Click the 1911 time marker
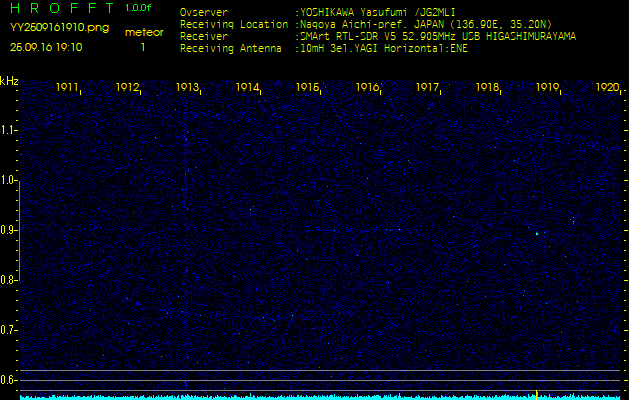This screenshot has height=400, width=629. [68, 88]
